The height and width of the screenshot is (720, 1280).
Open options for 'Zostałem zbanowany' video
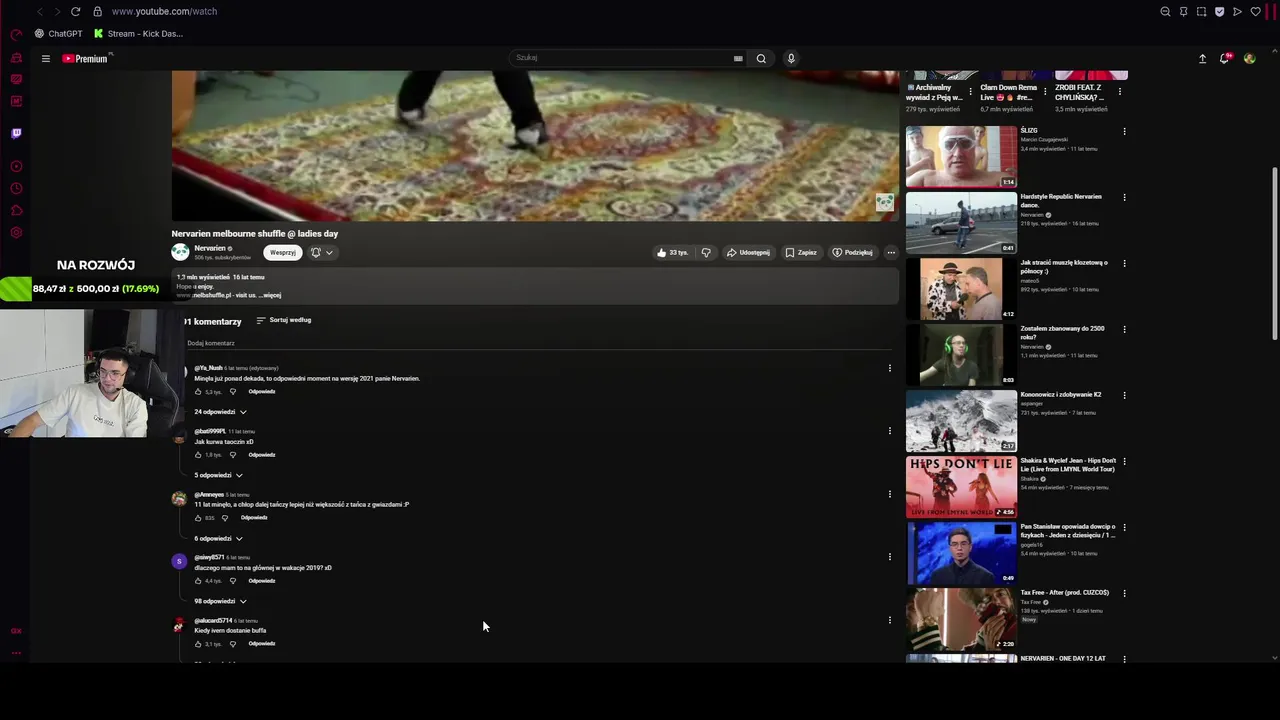click(x=1124, y=330)
